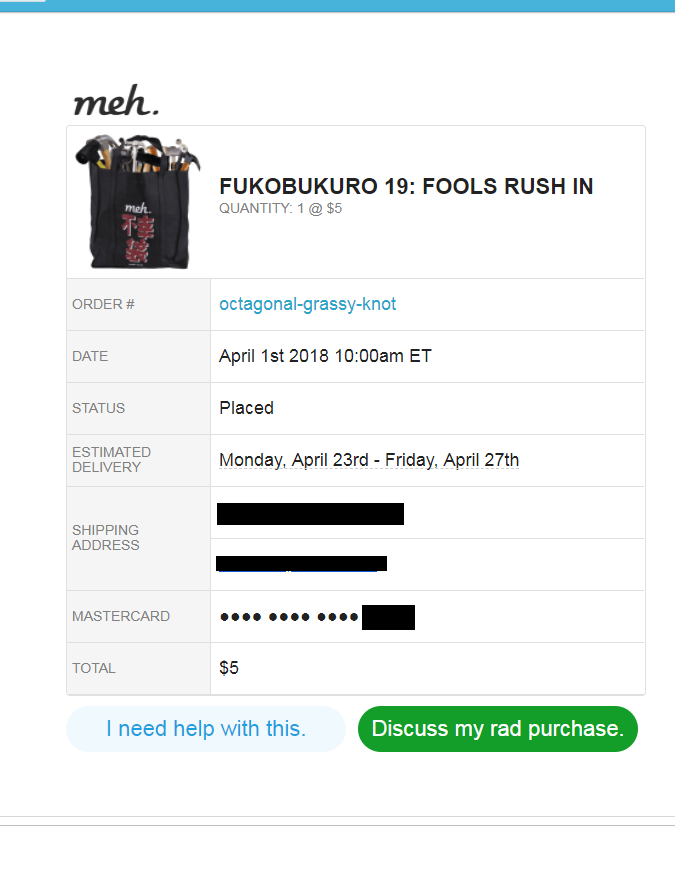Screen dimensions: 675x880
Task: Click the second redacted shipping address line
Action: (301, 564)
